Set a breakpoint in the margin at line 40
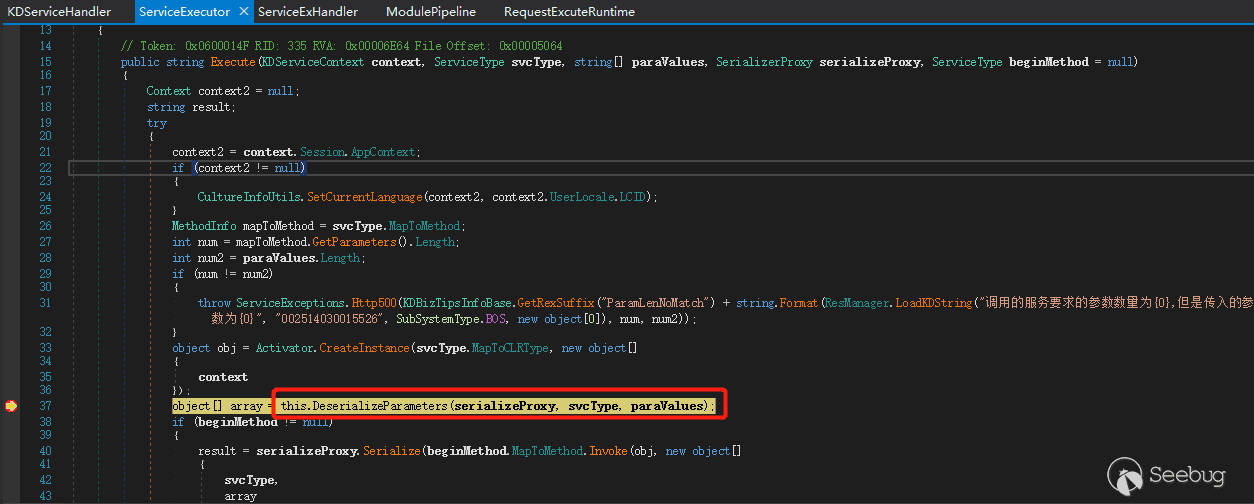This screenshot has height=504, width=1254. (x=11, y=451)
